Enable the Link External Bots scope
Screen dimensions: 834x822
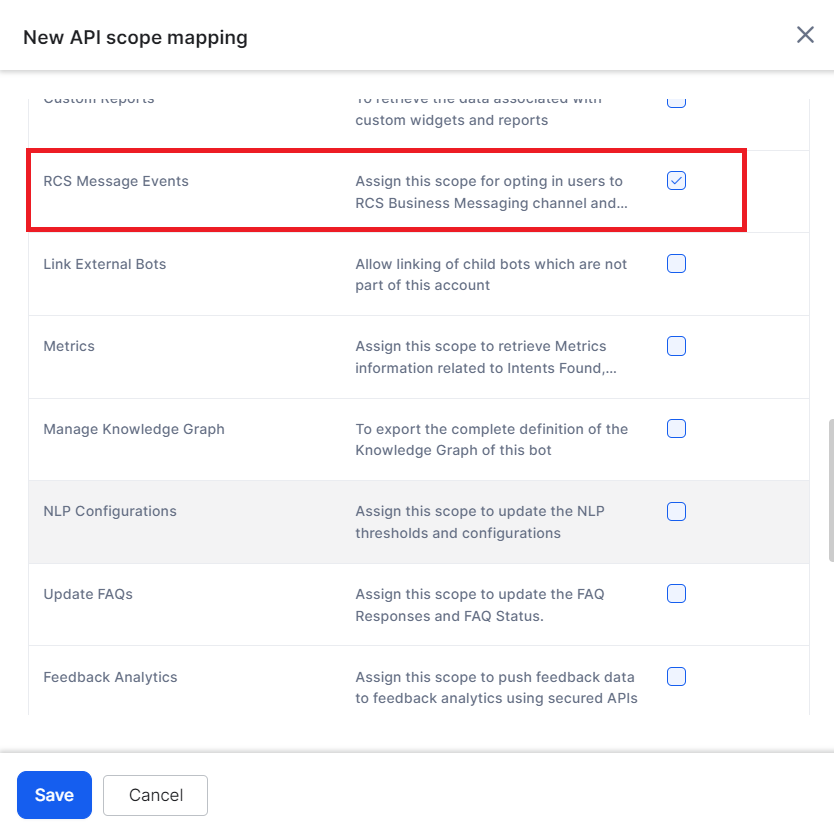pos(676,263)
